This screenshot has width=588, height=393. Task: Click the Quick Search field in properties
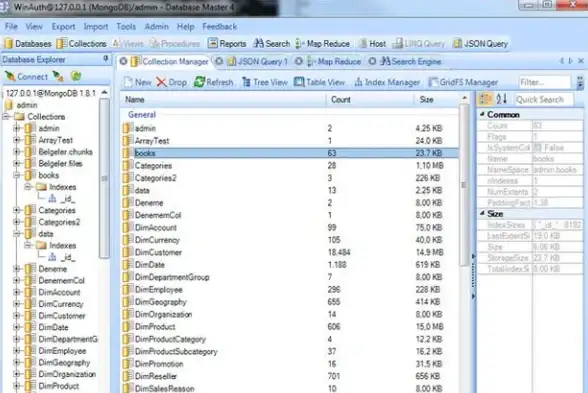tap(544, 99)
